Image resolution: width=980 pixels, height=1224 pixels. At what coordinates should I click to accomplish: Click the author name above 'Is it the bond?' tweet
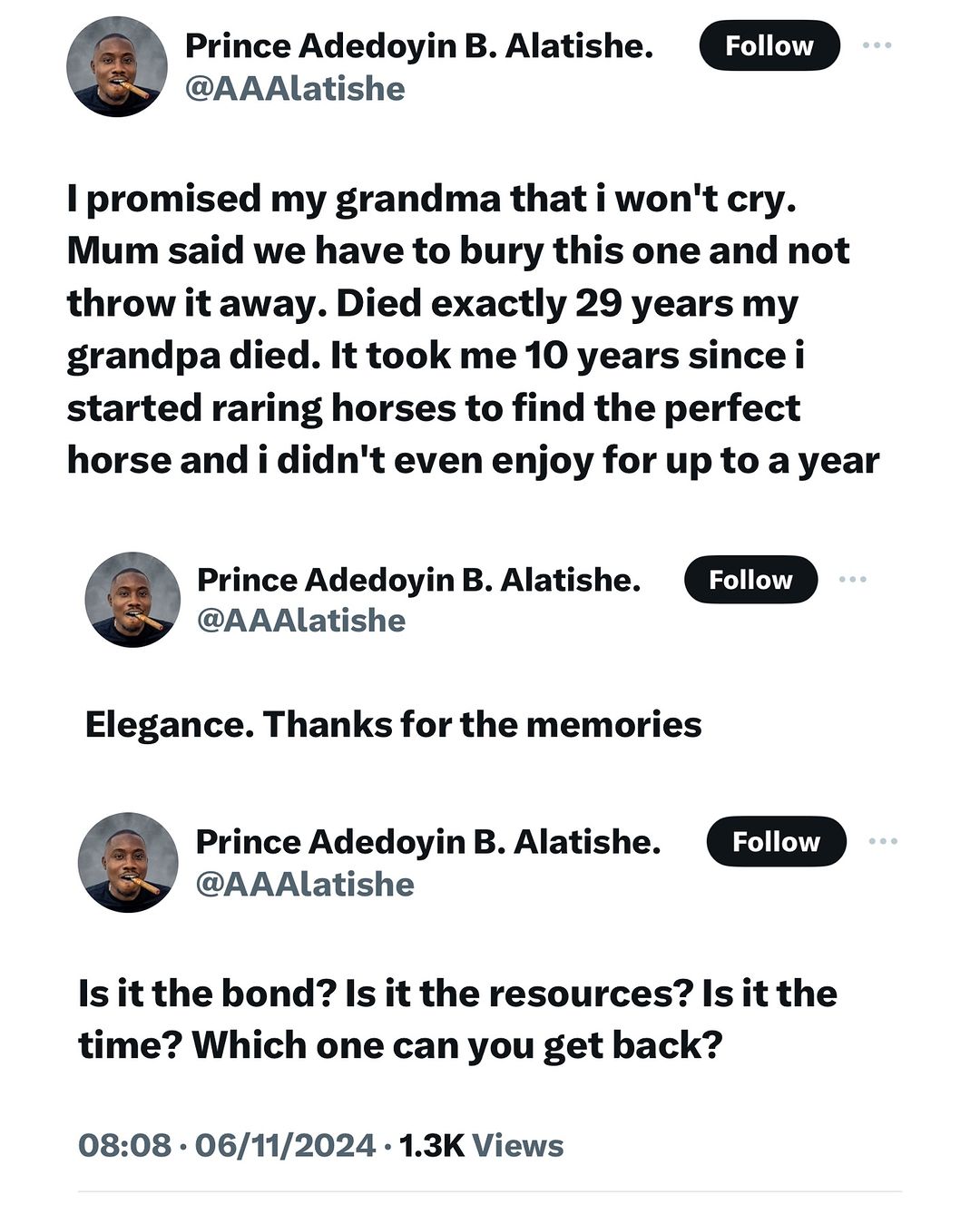(427, 841)
